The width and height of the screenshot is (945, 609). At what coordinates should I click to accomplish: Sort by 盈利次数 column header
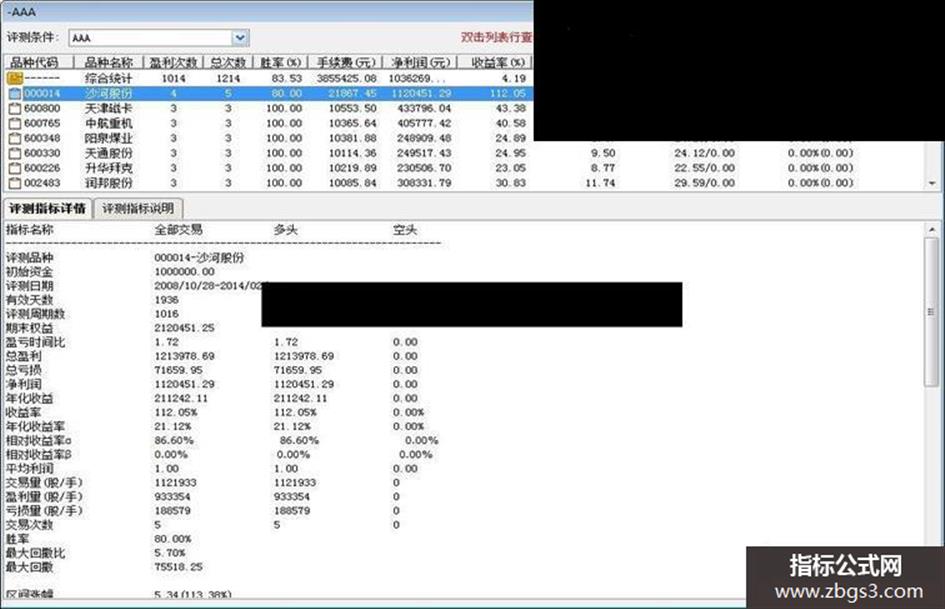[174, 62]
